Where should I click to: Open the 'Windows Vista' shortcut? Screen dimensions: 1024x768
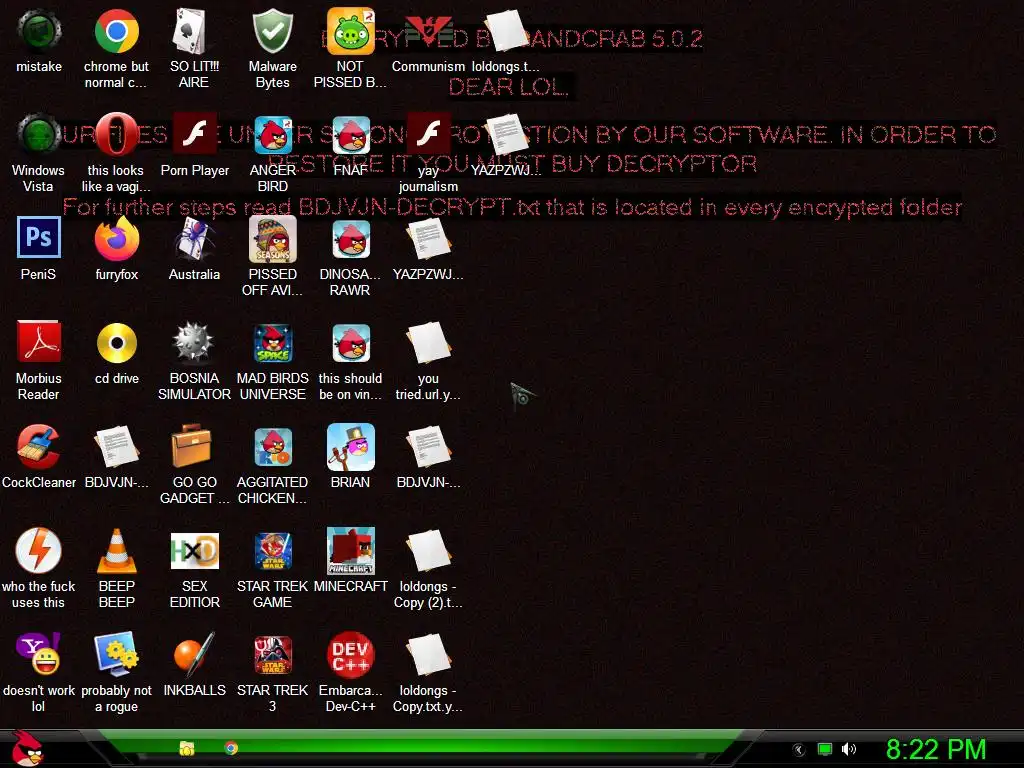coord(39,135)
